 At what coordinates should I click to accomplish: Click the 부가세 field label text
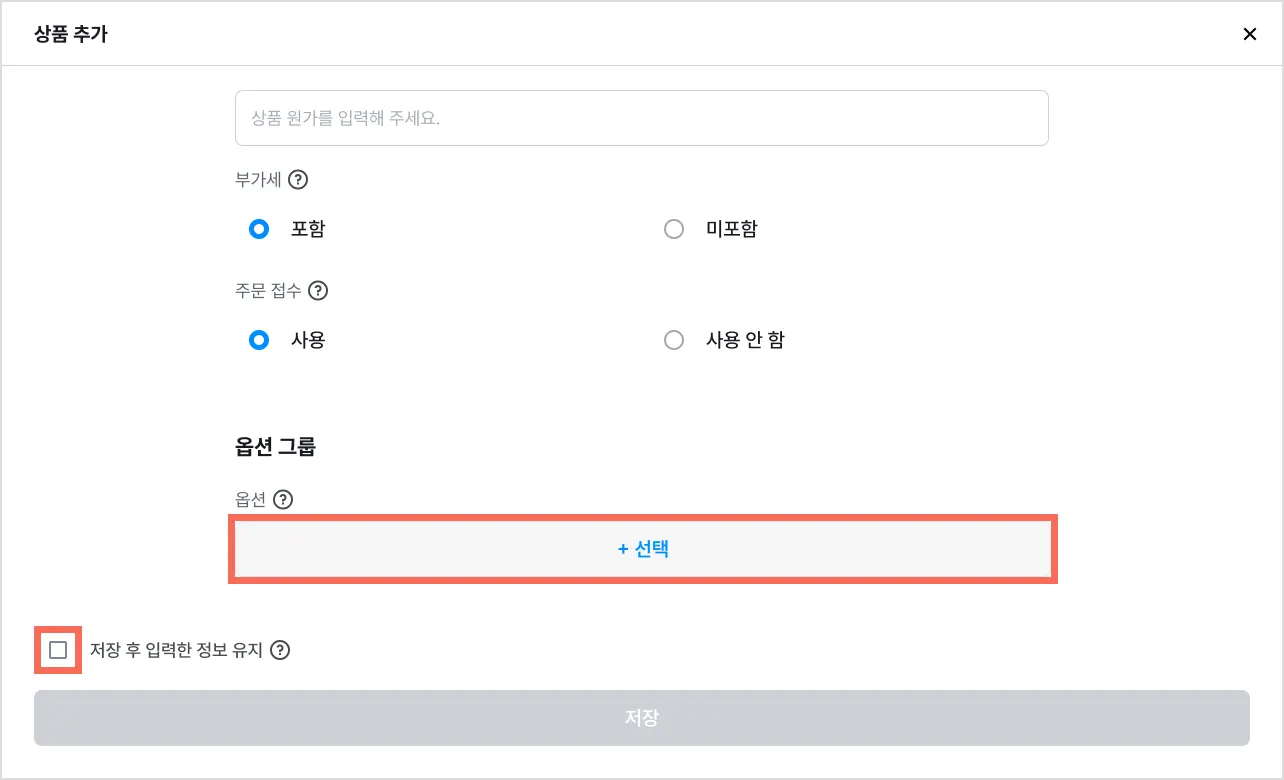tap(257, 181)
